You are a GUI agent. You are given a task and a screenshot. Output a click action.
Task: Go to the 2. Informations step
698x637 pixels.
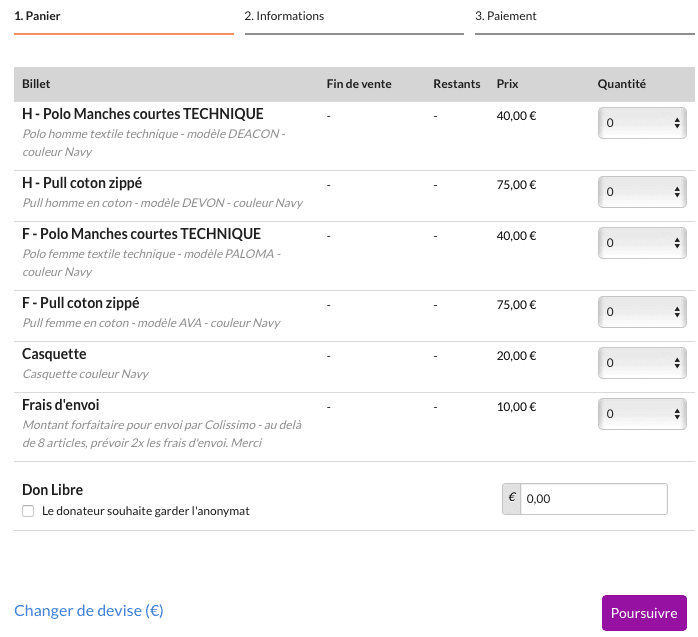[284, 16]
